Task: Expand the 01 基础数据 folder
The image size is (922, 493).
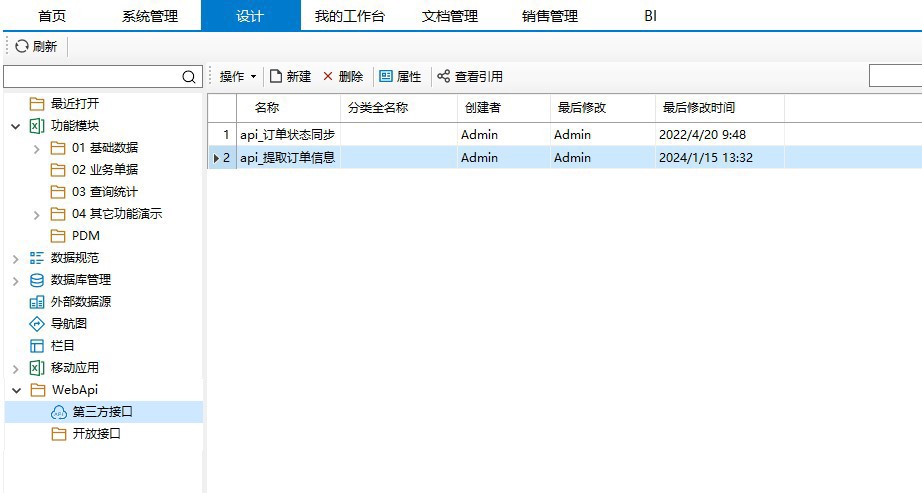Action: click(37, 148)
